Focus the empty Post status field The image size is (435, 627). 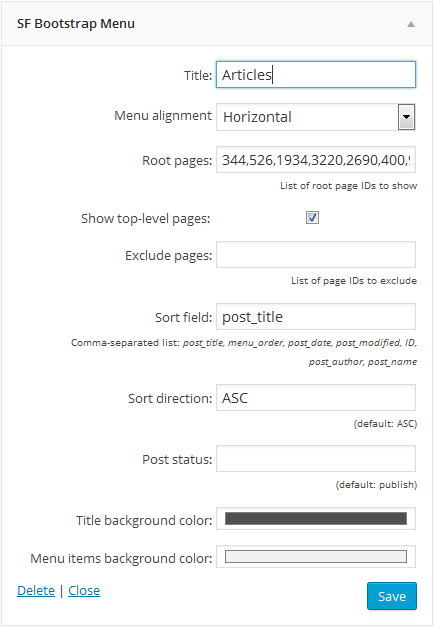(316, 459)
